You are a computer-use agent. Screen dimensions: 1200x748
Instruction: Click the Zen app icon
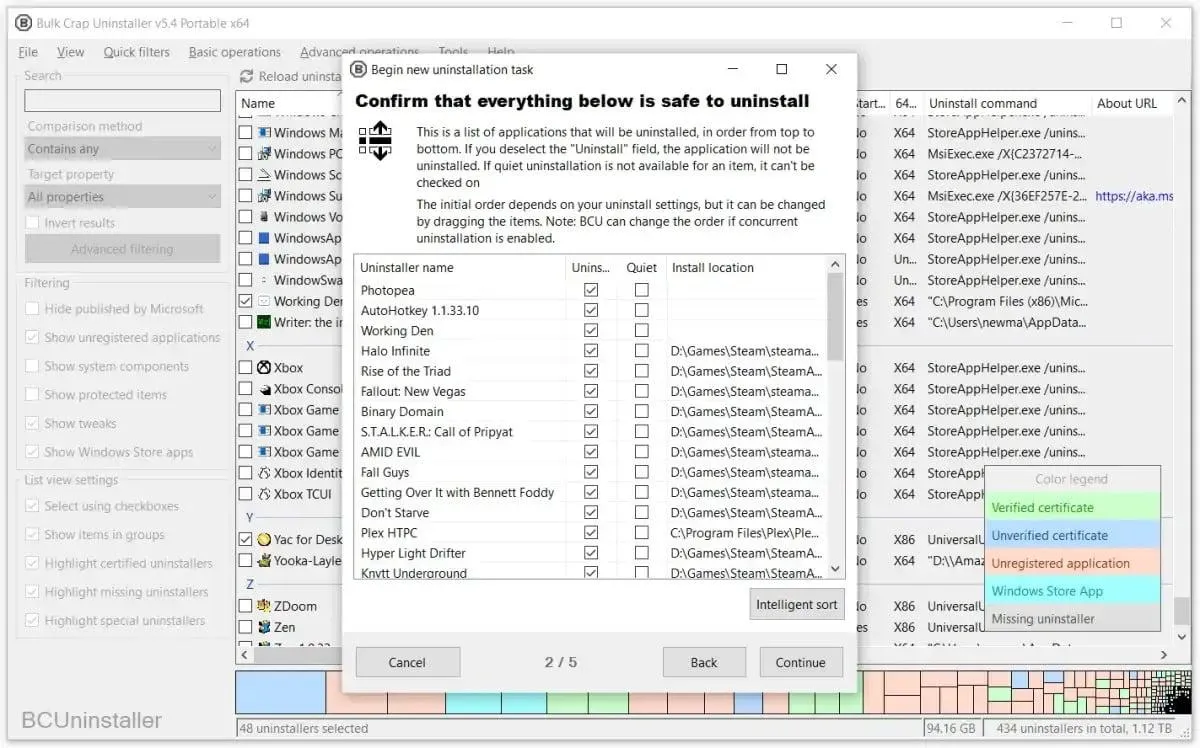tap(264, 627)
